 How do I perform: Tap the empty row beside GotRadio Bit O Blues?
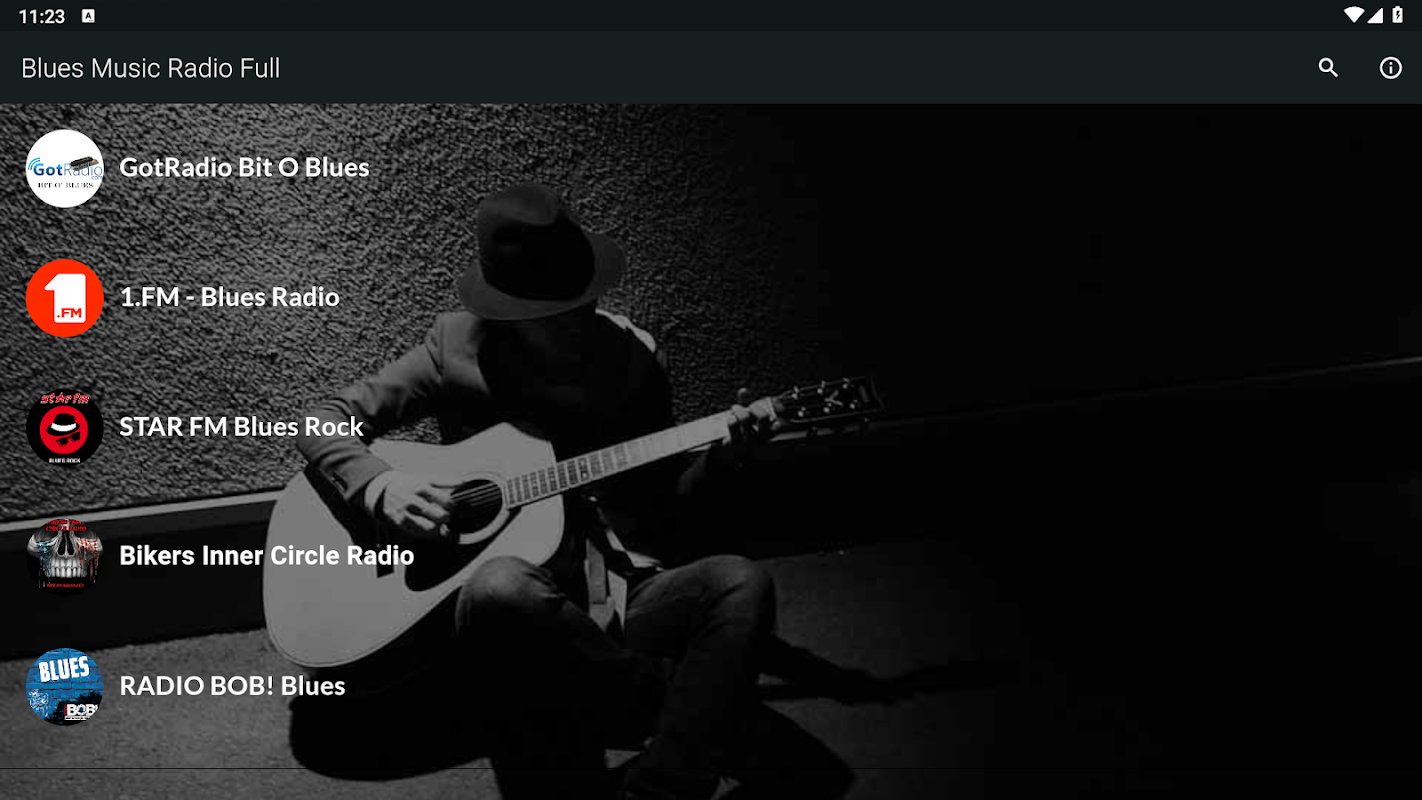point(895,168)
